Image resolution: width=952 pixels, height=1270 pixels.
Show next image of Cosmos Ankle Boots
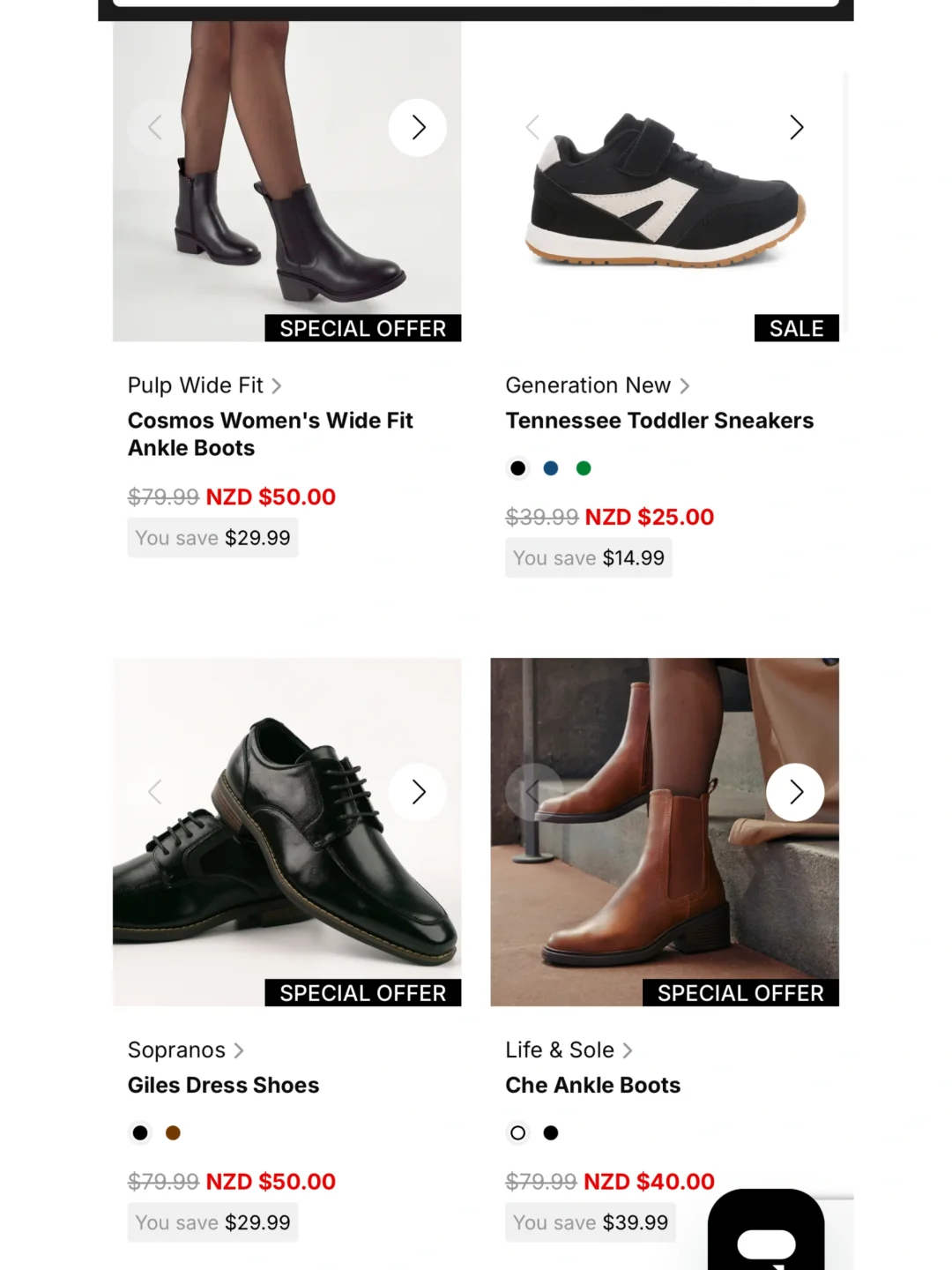click(x=417, y=128)
